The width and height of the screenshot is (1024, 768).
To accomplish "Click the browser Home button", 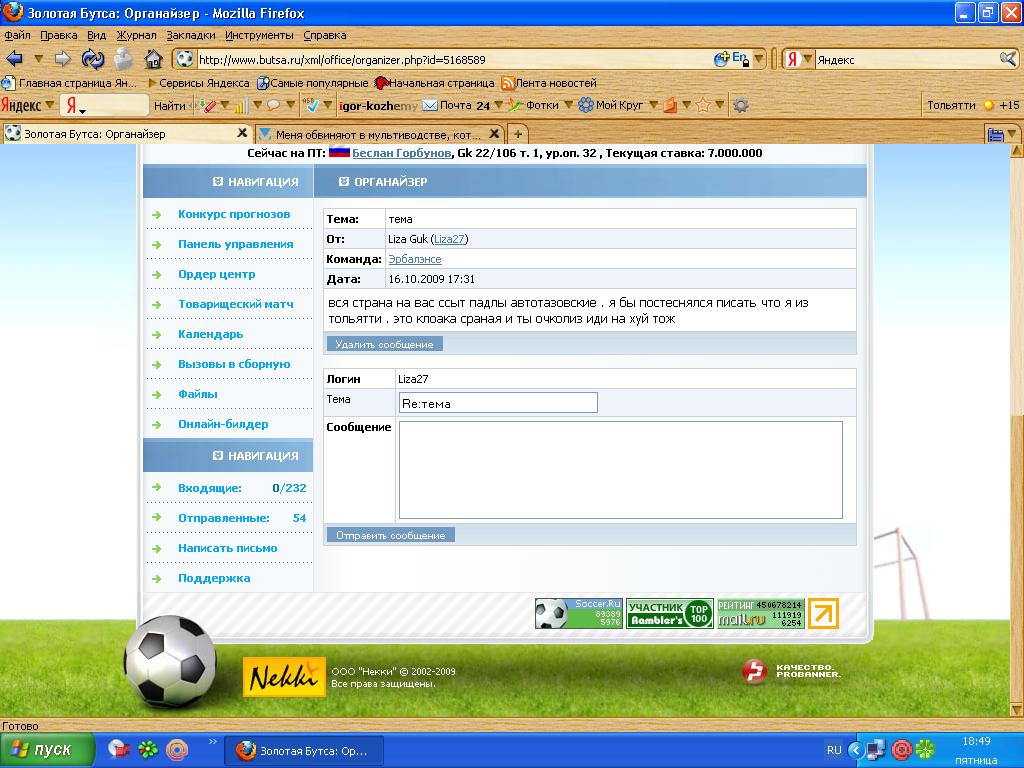I will coord(153,59).
